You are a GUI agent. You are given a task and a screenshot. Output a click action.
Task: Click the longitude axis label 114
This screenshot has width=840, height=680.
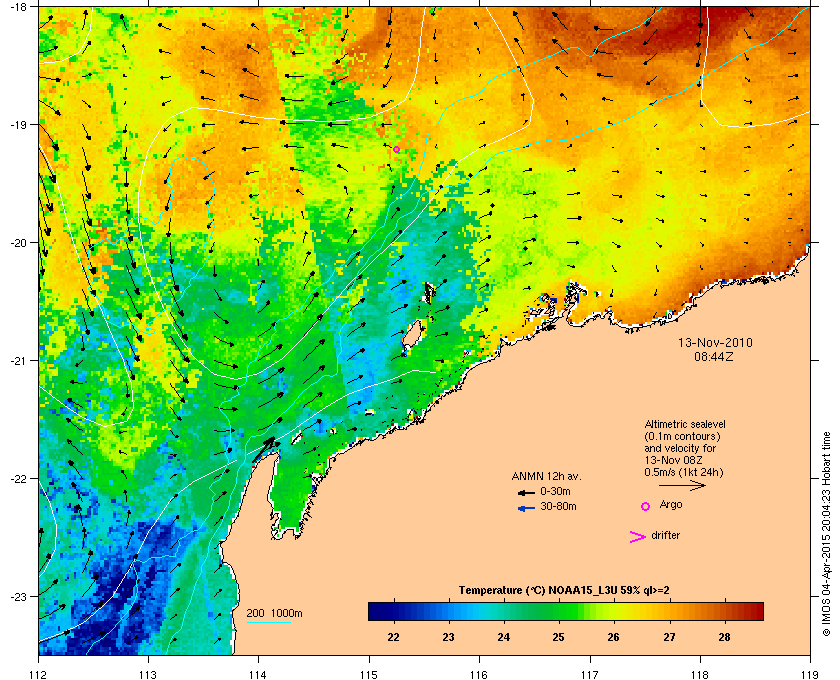(258, 674)
